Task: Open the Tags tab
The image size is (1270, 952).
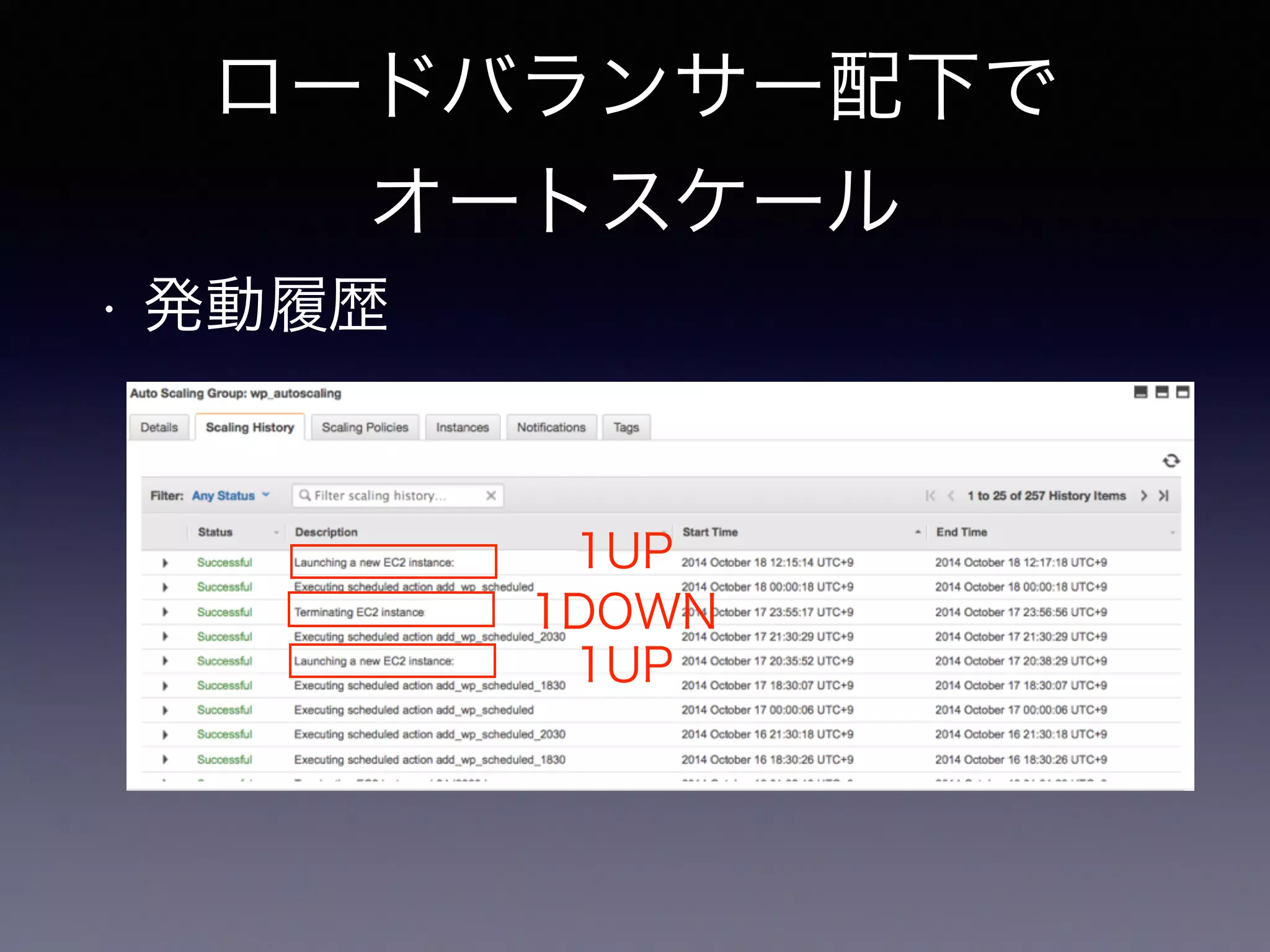Action: pyautogui.click(x=626, y=427)
